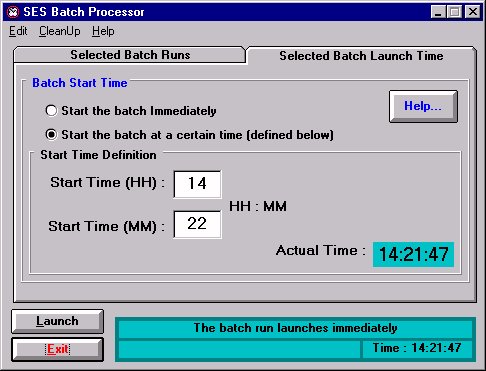
Task: Select Start the batch at a certain time
Action: [x=190, y=135]
